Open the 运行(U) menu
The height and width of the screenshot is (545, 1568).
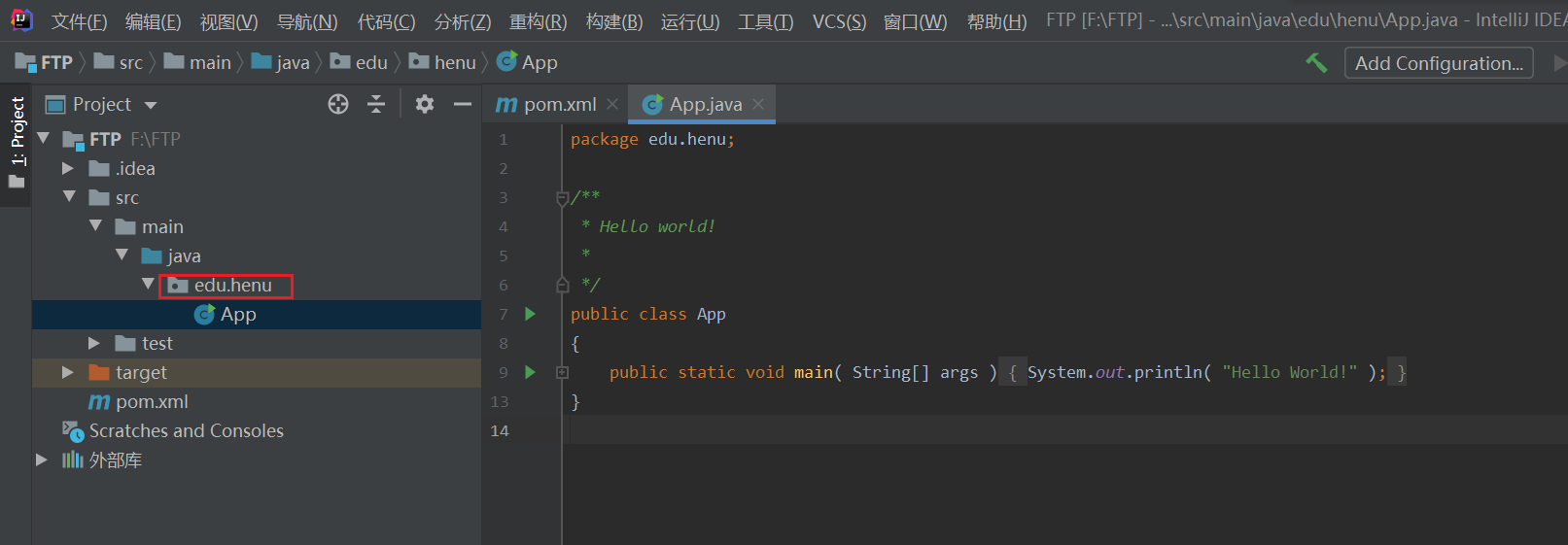[x=690, y=21]
